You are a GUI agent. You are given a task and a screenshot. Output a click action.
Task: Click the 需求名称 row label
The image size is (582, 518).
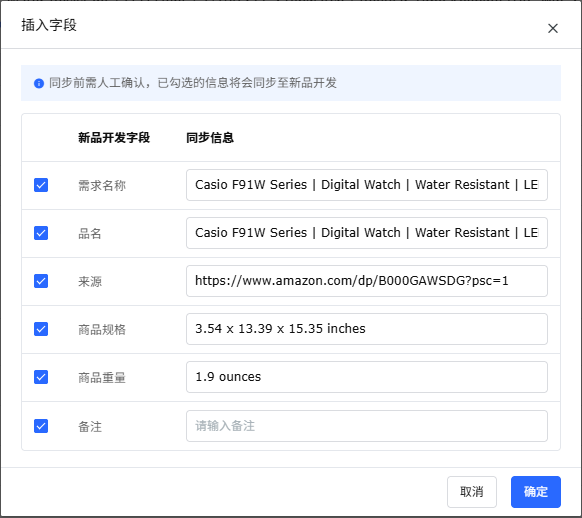click(102, 185)
